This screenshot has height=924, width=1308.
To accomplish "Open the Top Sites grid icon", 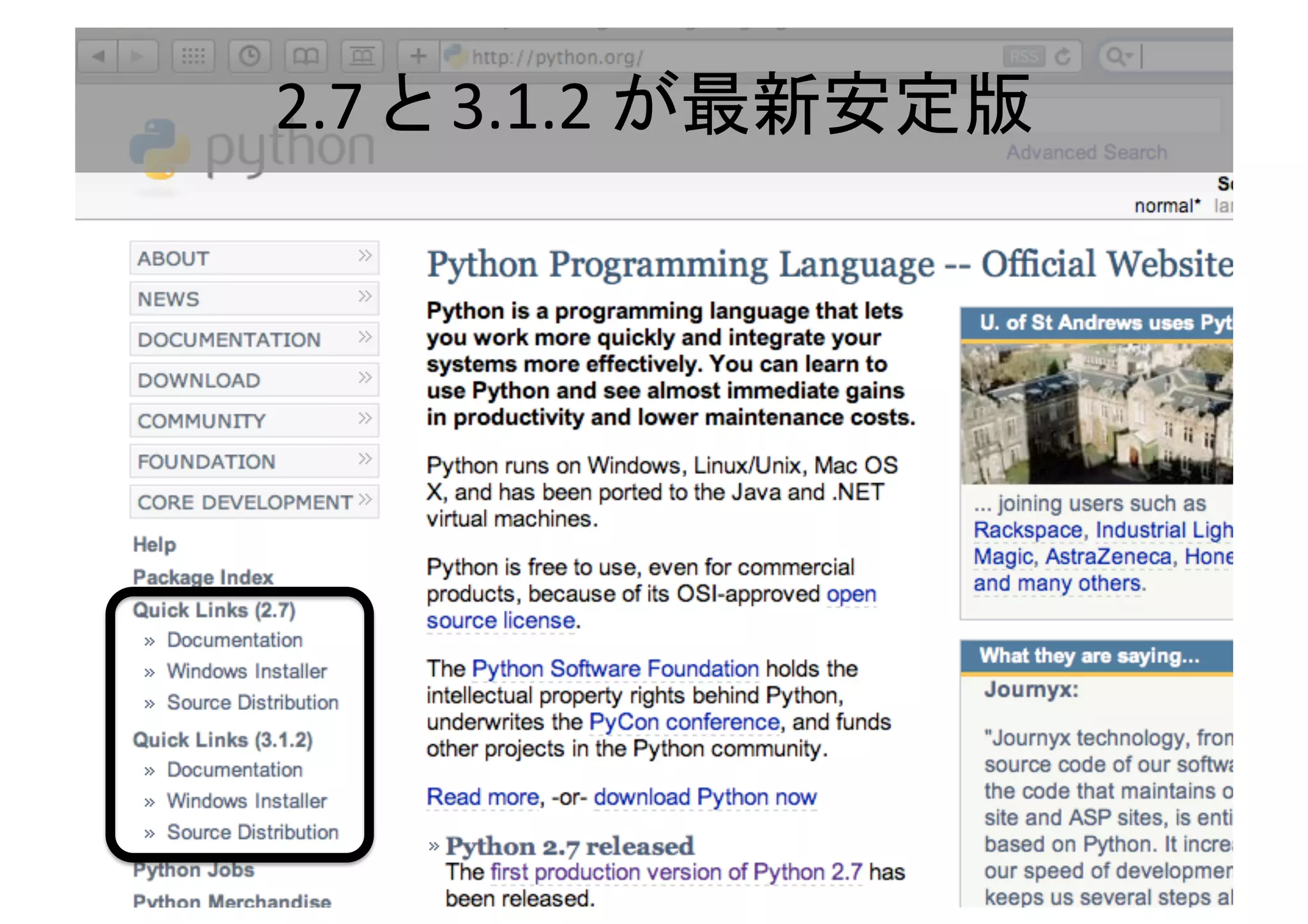I will pos(194,57).
